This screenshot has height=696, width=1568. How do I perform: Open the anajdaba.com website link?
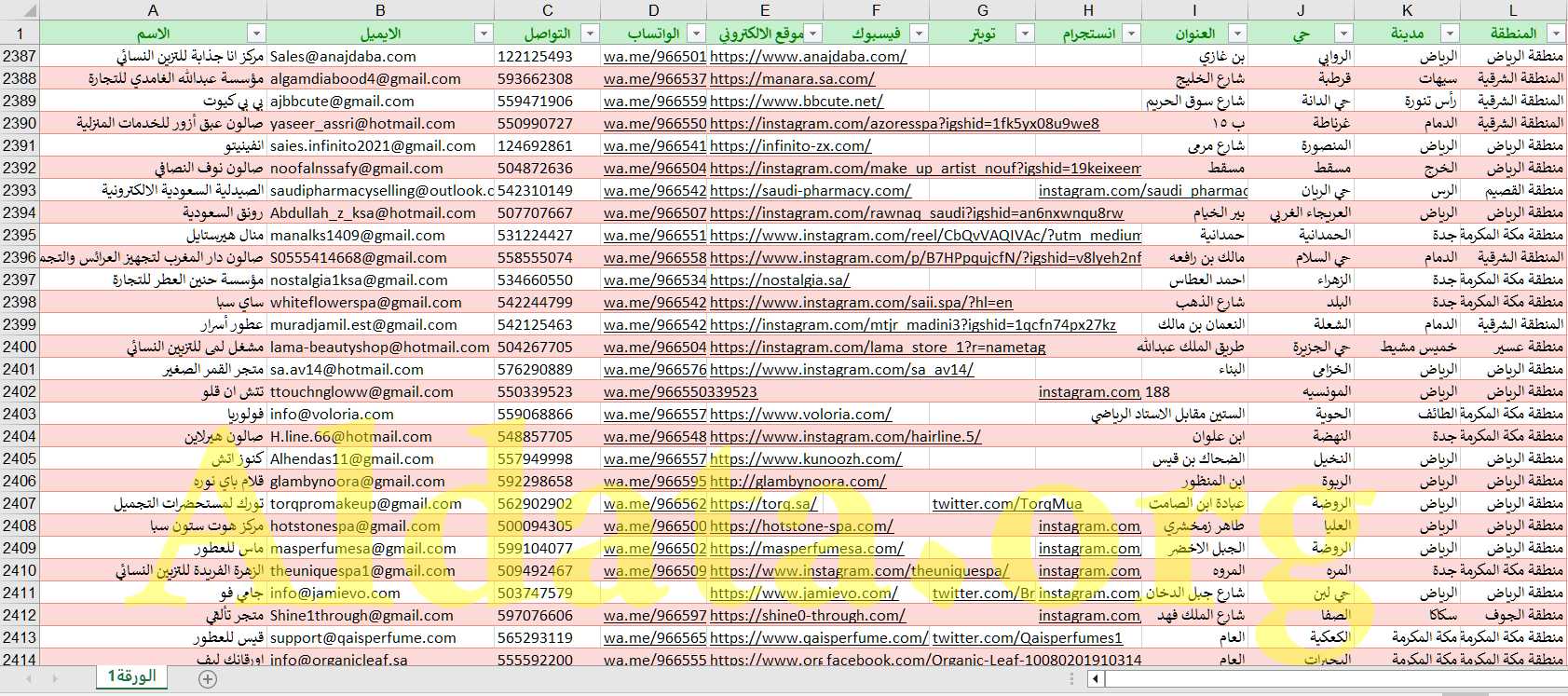tap(808, 56)
